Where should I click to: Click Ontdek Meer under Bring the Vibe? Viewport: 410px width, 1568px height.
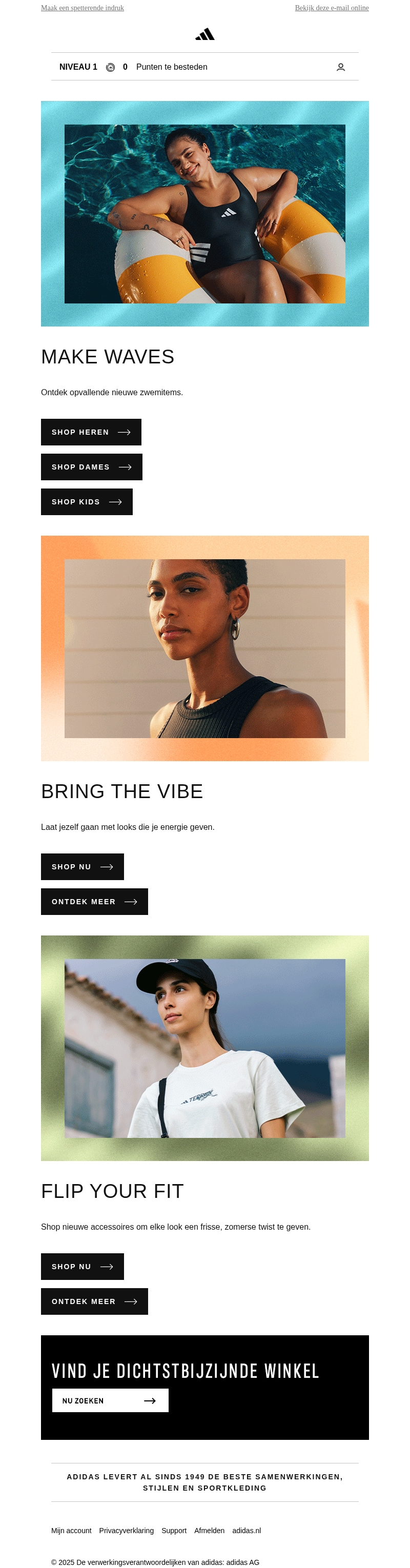(94, 902)
